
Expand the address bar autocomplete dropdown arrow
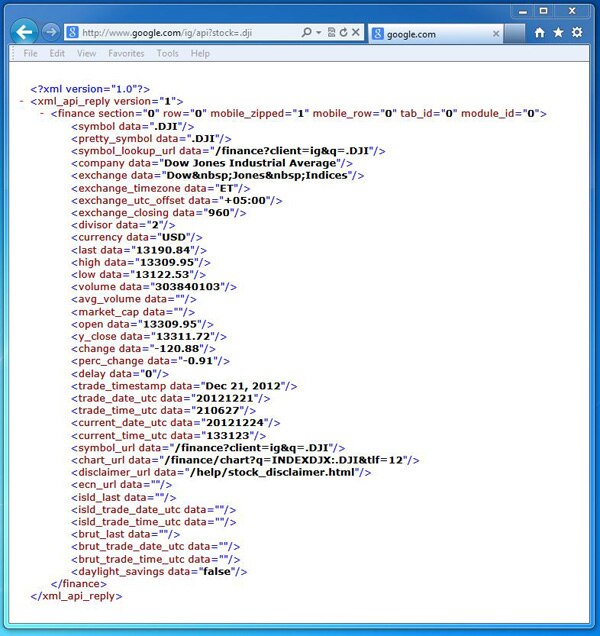tap(318, 33)
